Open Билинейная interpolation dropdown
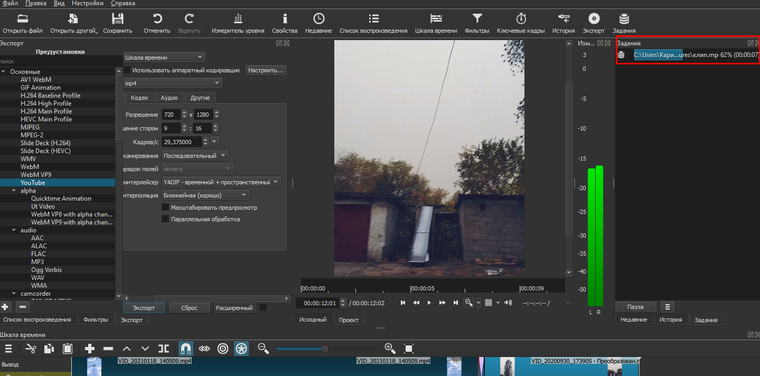 (206, 195)
